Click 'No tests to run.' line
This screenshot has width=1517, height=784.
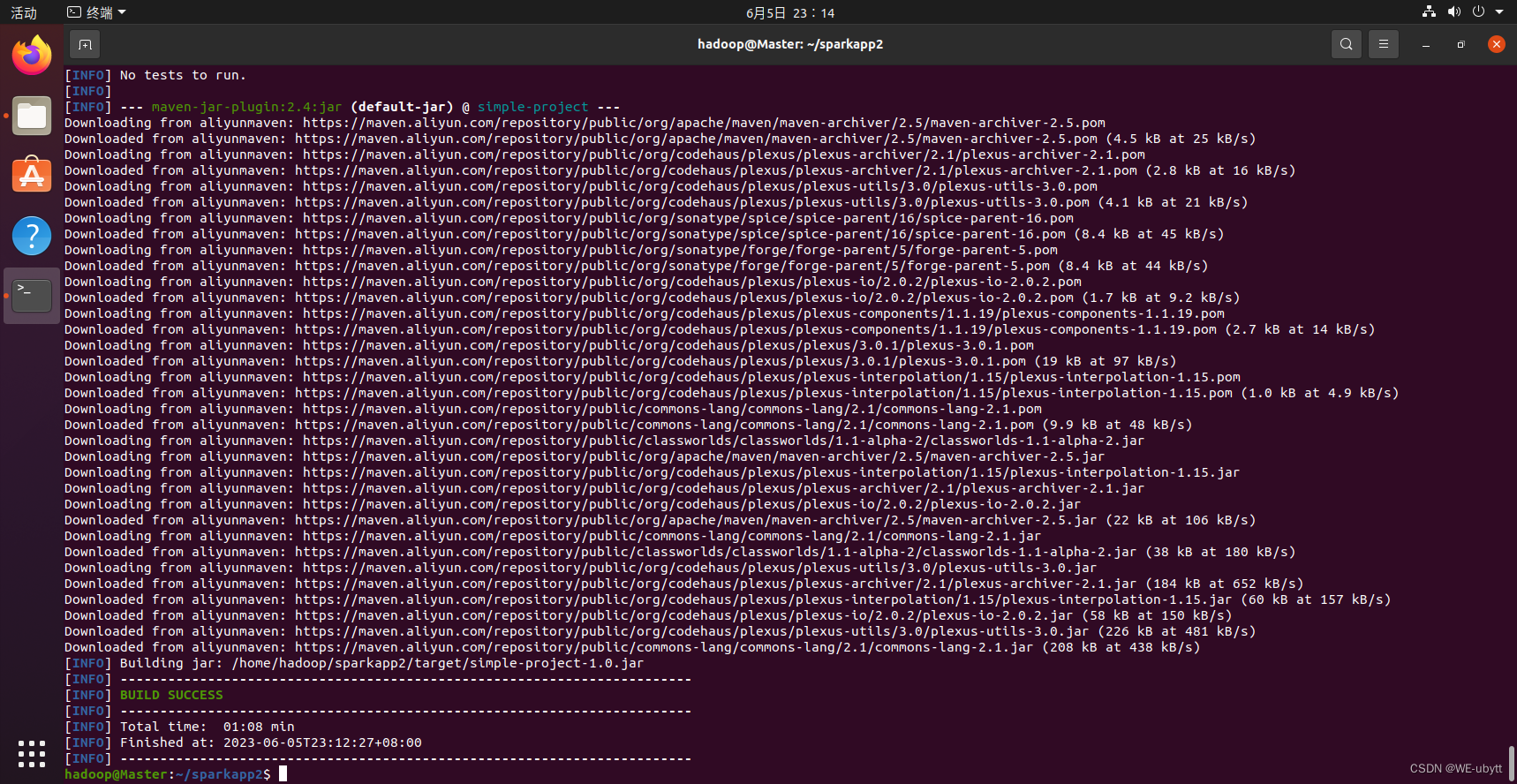point(183,75)
